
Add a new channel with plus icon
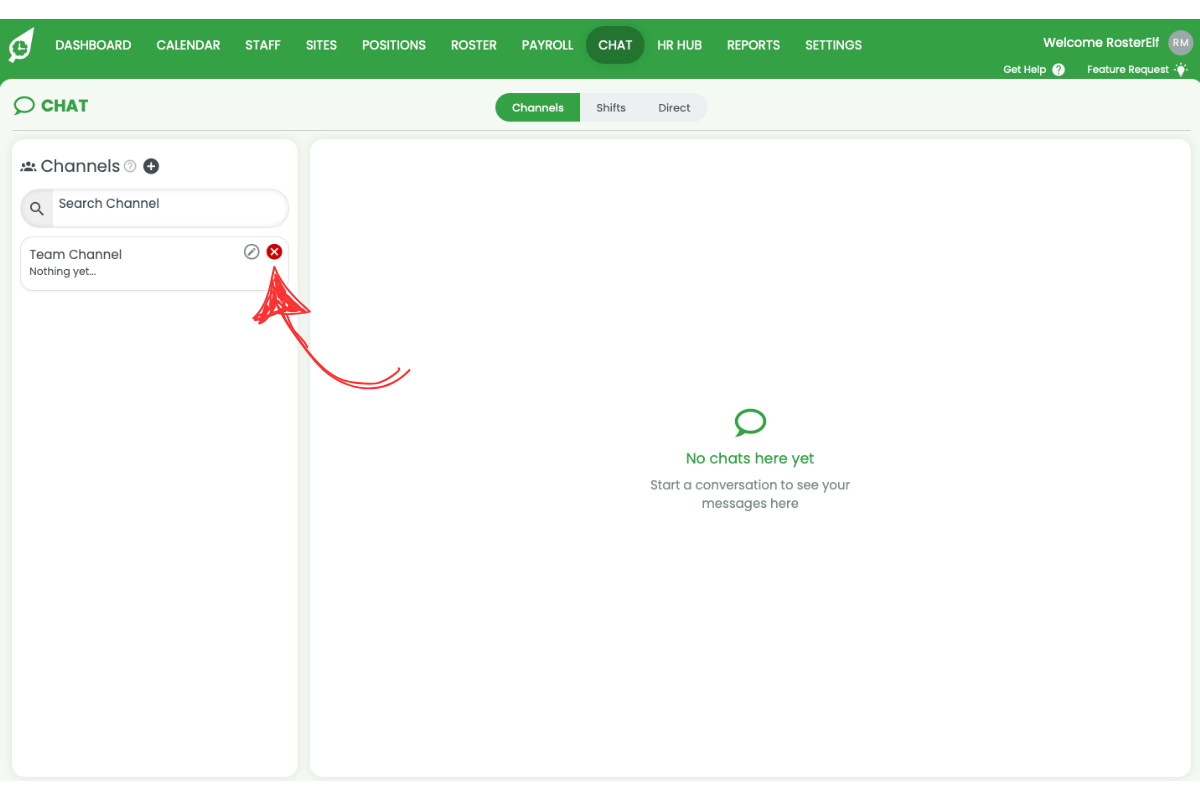(151, 166)
